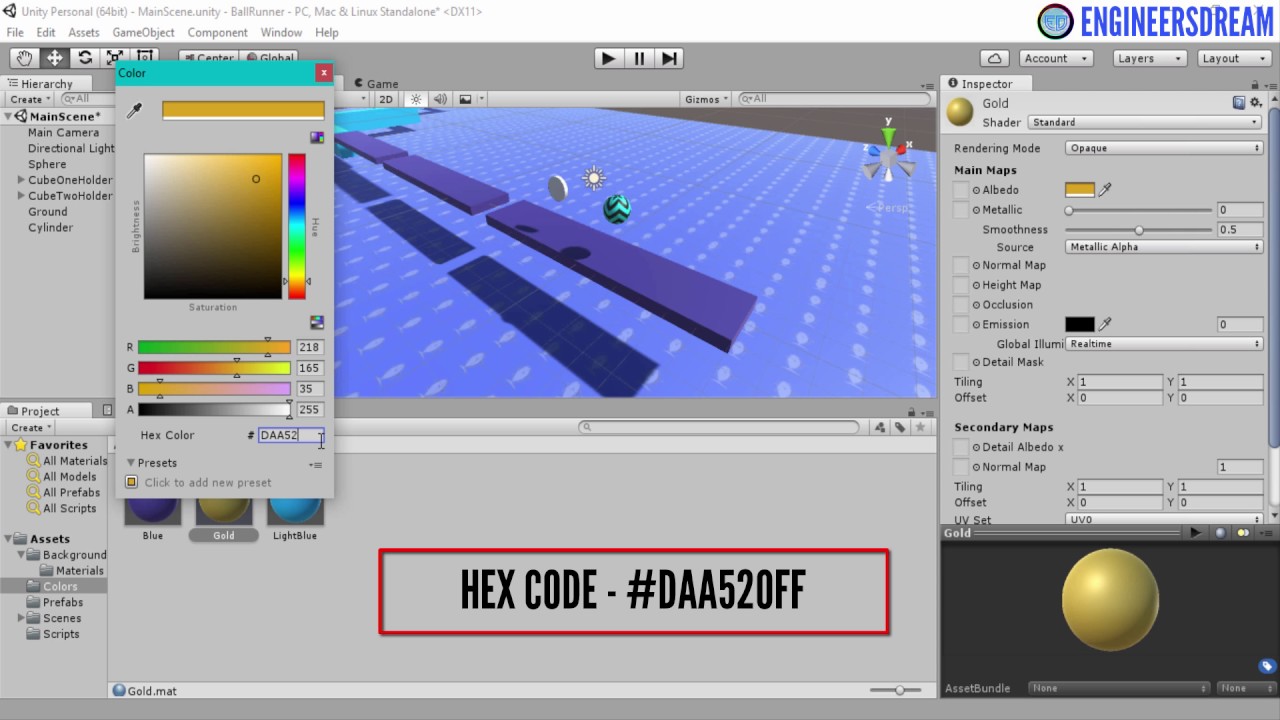This screenshot has height=720, width=1280.
Task: Click the Create button in Project panel
Action: (x=30, y=427)
